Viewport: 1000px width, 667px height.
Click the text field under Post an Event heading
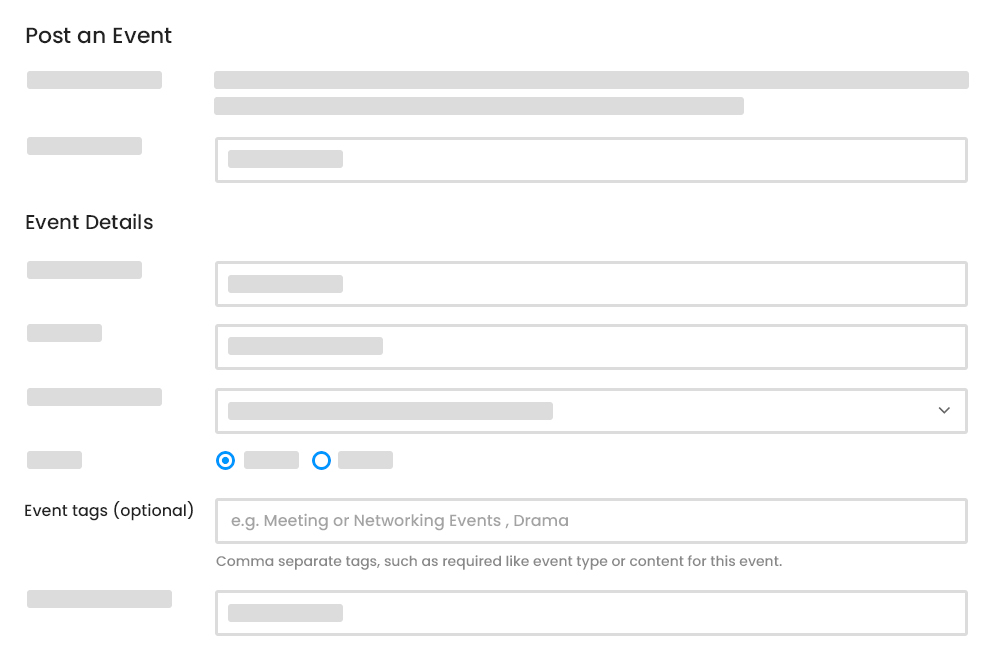click(x=590, y=160)
